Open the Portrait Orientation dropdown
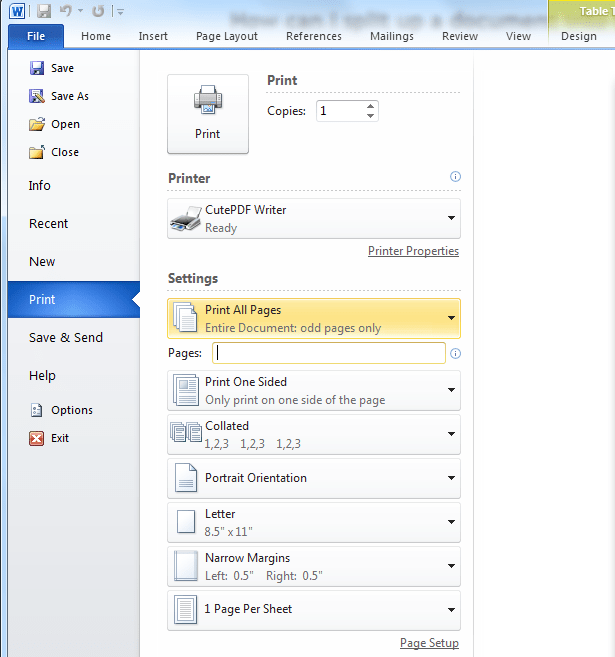615x657 pixels. [314, 479]
